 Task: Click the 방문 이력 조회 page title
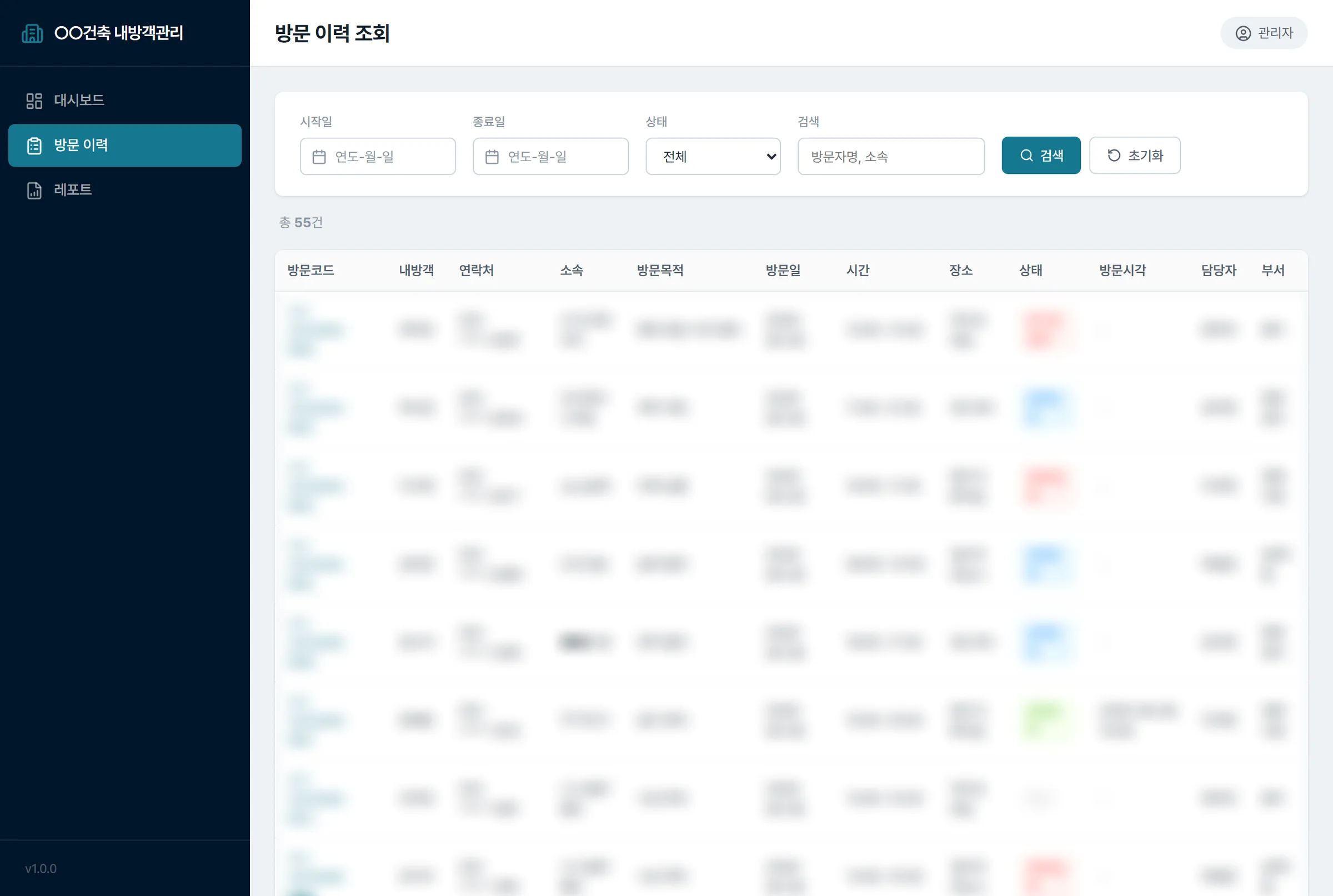coord(332,33)
